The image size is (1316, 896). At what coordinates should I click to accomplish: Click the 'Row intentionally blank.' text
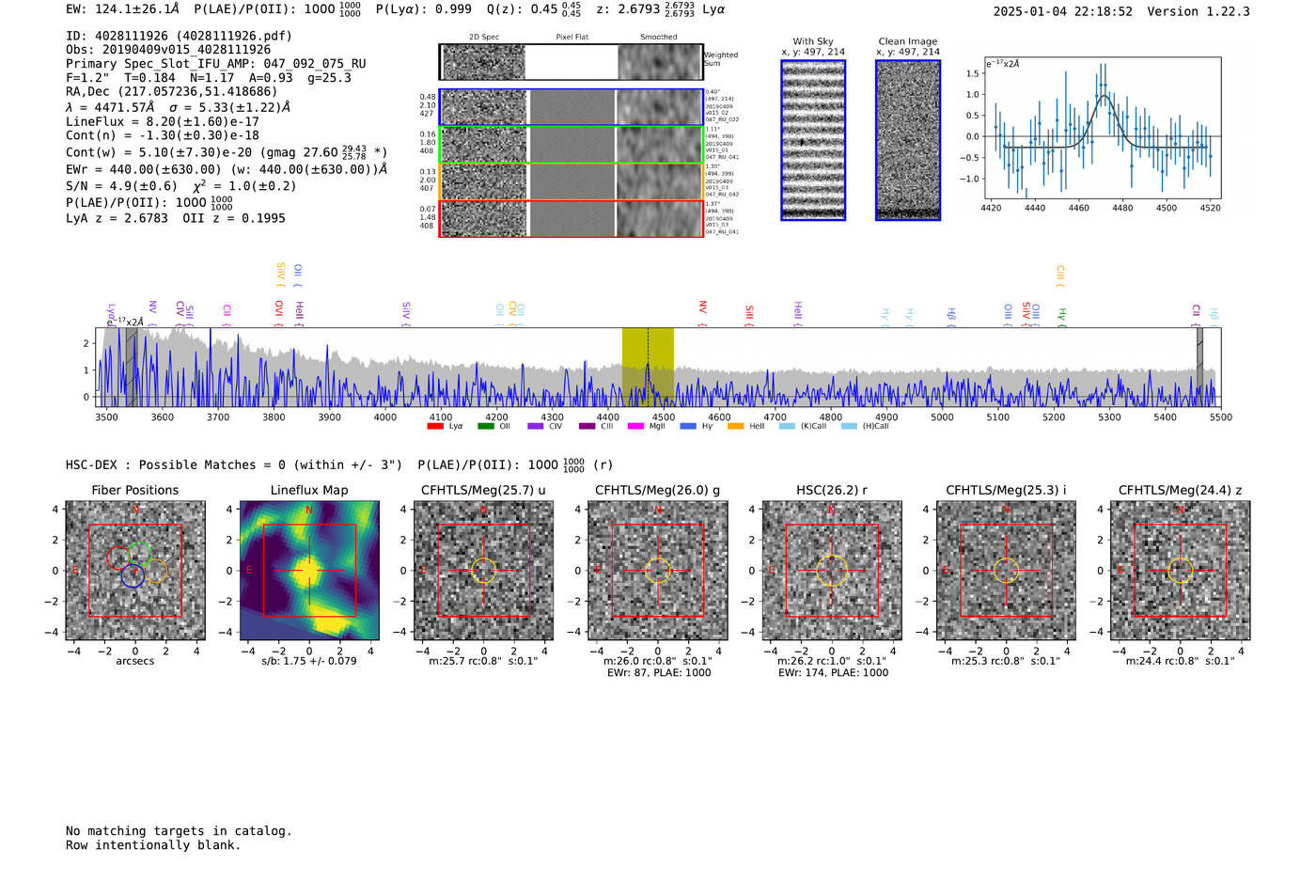153,845
